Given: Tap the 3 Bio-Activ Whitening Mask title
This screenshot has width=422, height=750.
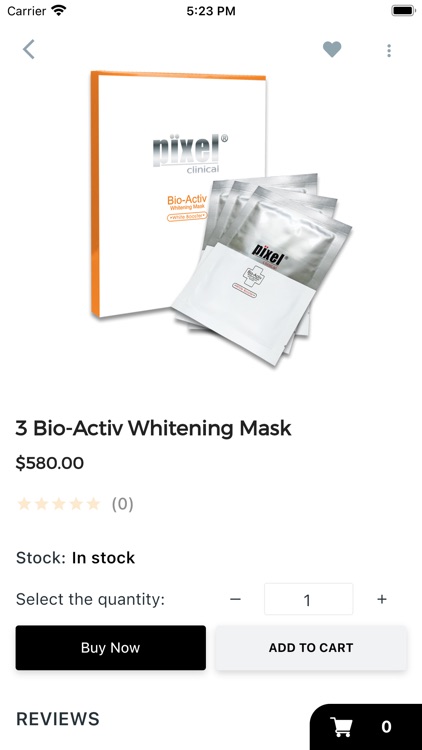Looking at the screenshot, I should coord(153,428).
